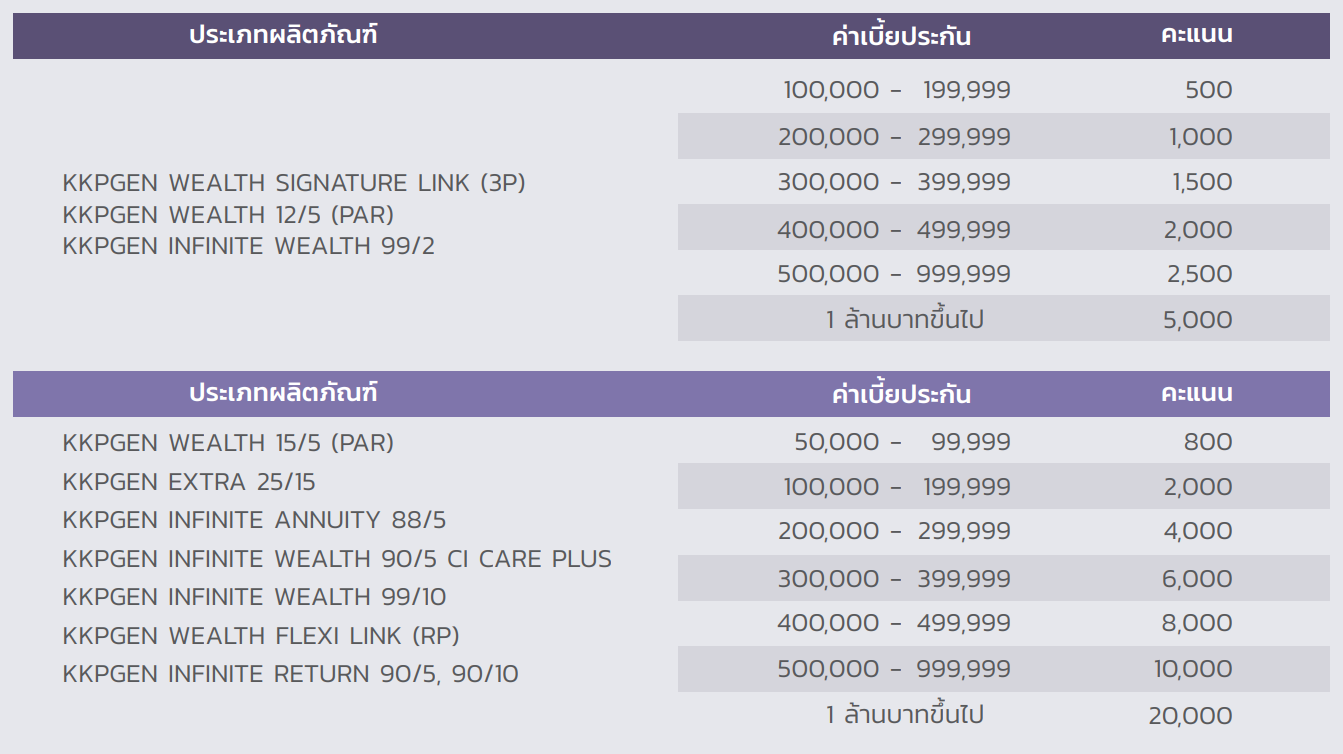Click the 2,500 points value
This screenshot has height=754, width=1343.
[1198, 274]
